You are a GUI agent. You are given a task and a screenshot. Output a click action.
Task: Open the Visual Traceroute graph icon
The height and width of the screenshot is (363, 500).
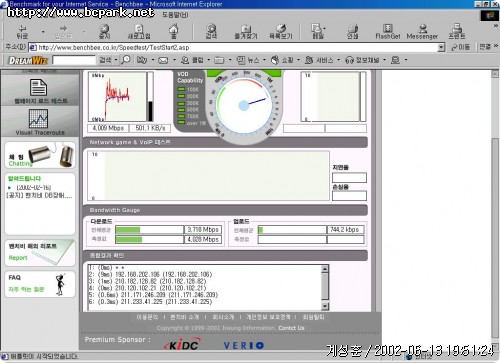[38, 119]
